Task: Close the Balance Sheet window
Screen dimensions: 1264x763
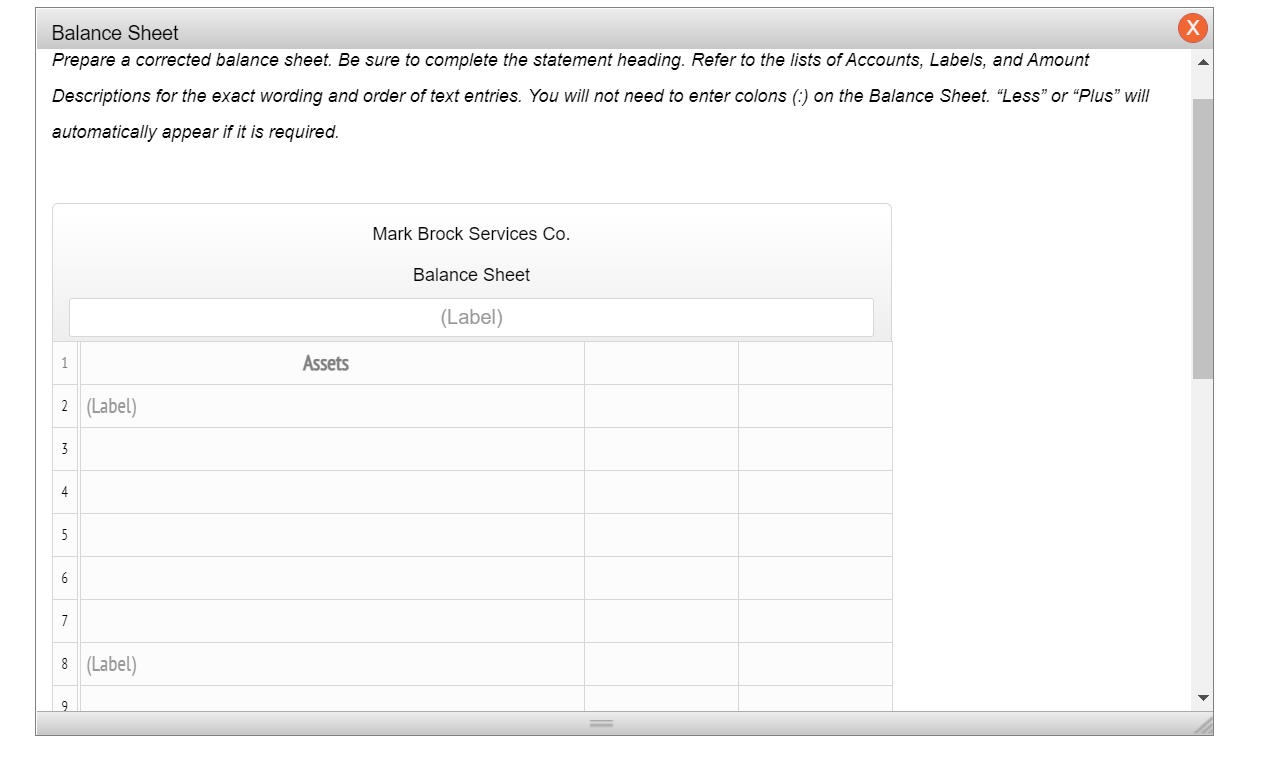Action: [x=1192, y=28]
